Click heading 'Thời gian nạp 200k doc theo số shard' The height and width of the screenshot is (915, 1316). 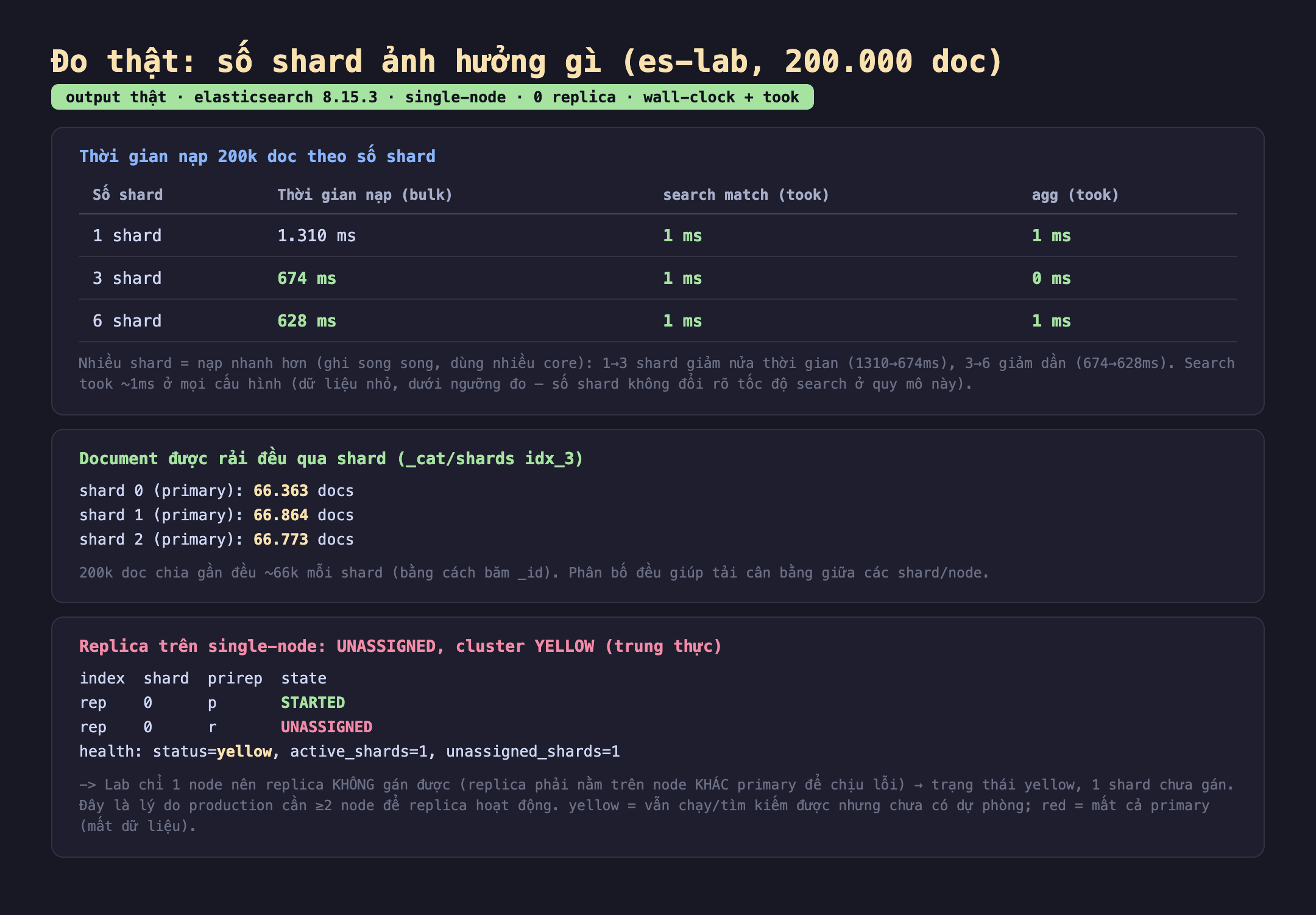pyautogui.click(x=257, y=156)
